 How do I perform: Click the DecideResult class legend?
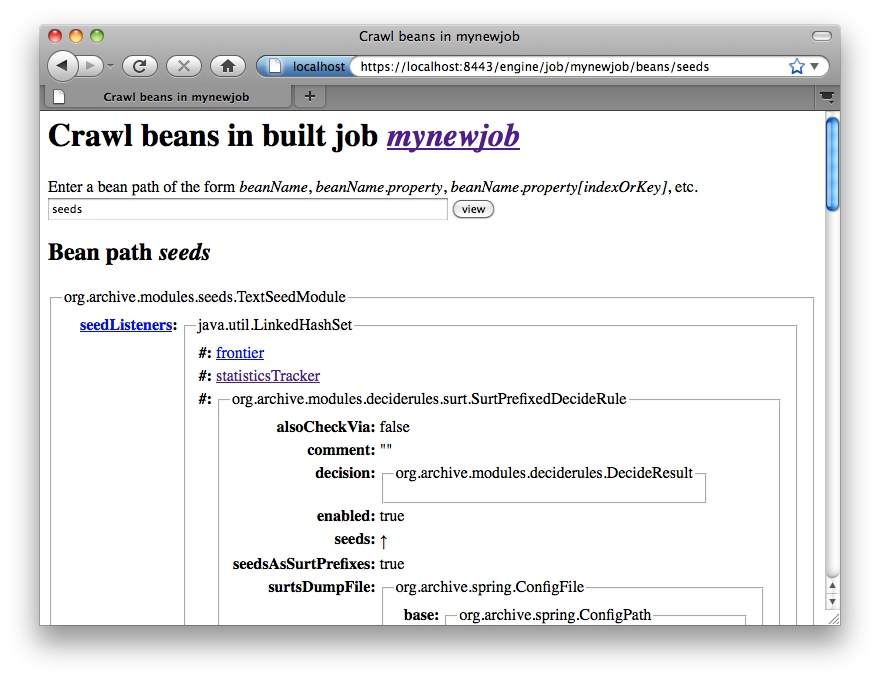click(x=544, y=473)
